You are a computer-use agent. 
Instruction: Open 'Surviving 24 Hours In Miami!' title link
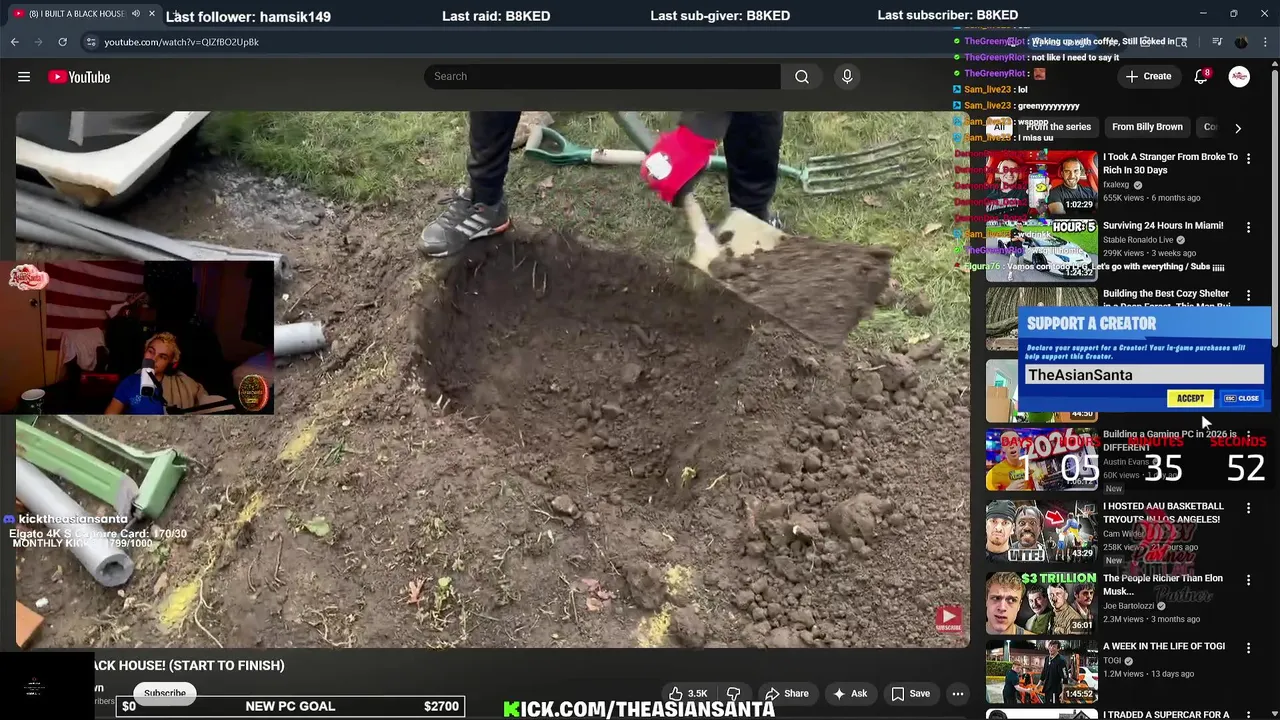(x=1163, y=226)
